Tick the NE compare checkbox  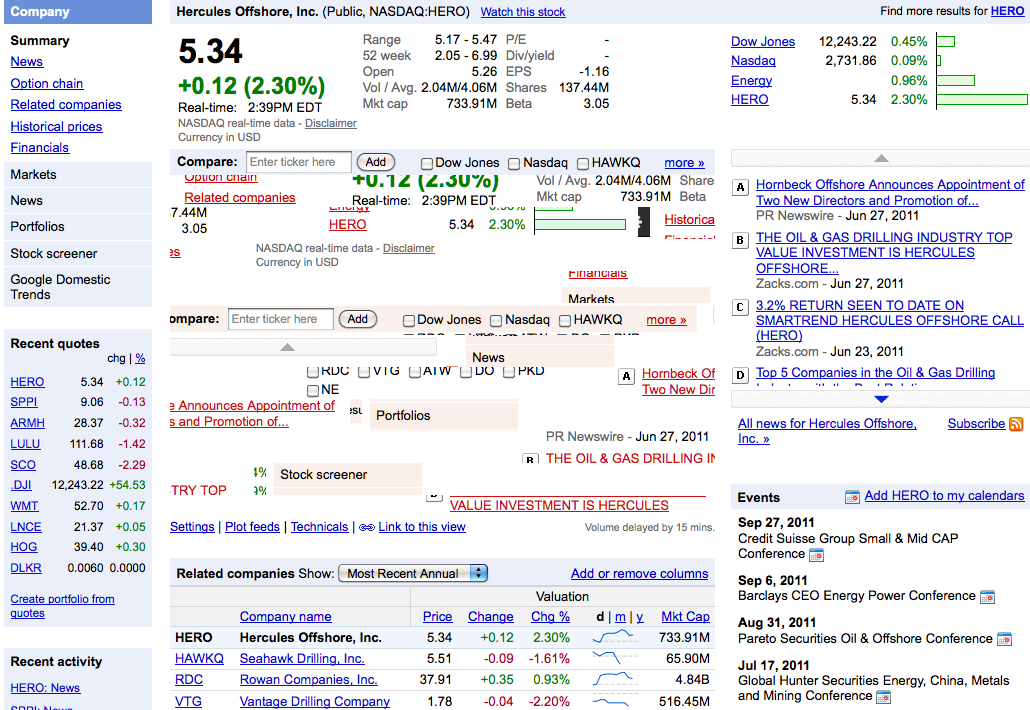click(x=313, y=391)
